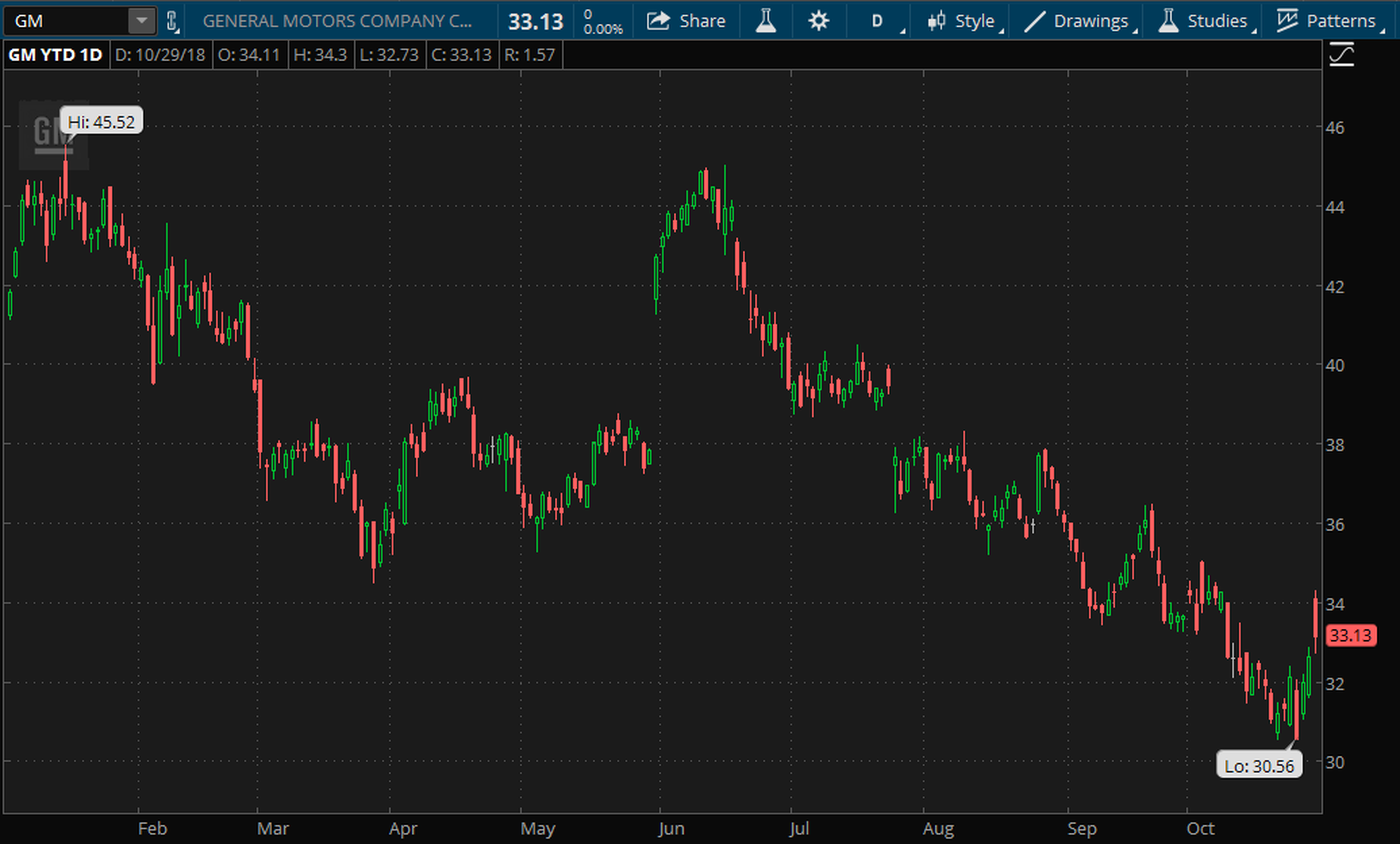Viewport: 1400px width, 844px height.
Task: Click the 32 price axis label
Action: pyautogui.click(x=1335, y=683)
